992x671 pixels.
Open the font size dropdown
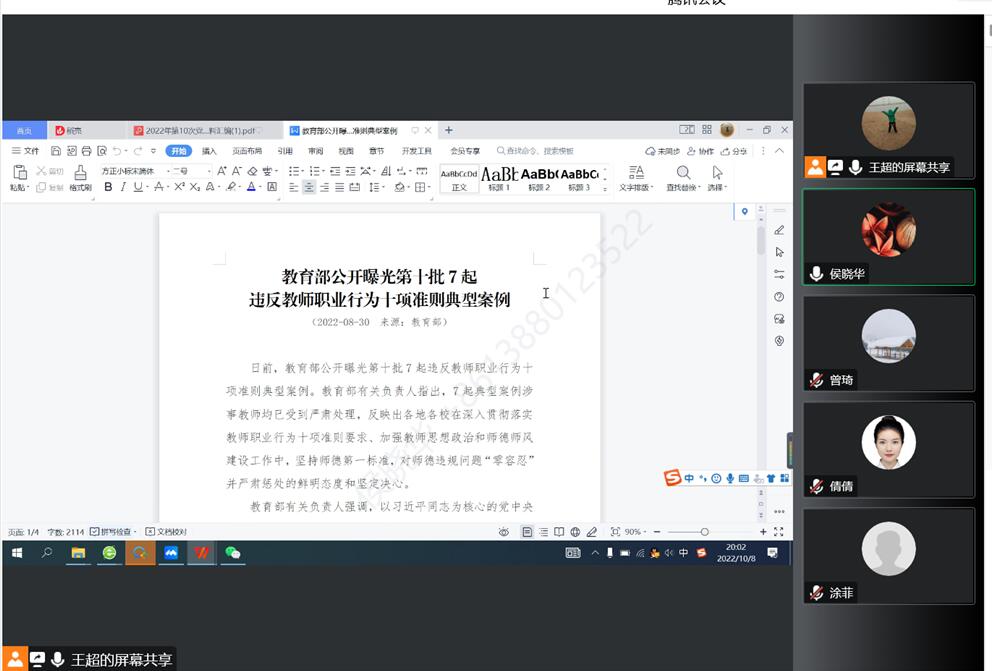click(208, 171)
